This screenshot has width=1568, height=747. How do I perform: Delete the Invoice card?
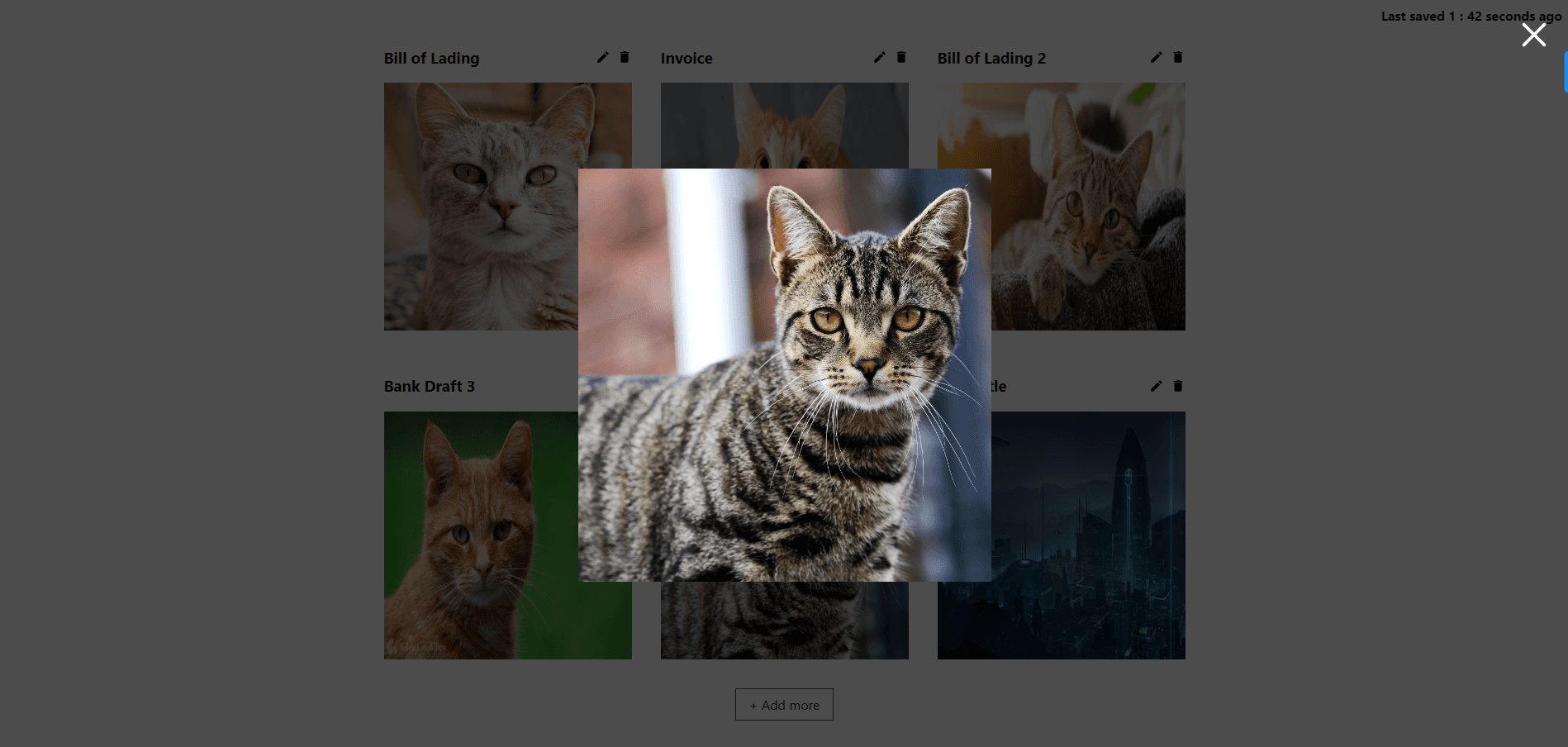click(x=901, y=57)
